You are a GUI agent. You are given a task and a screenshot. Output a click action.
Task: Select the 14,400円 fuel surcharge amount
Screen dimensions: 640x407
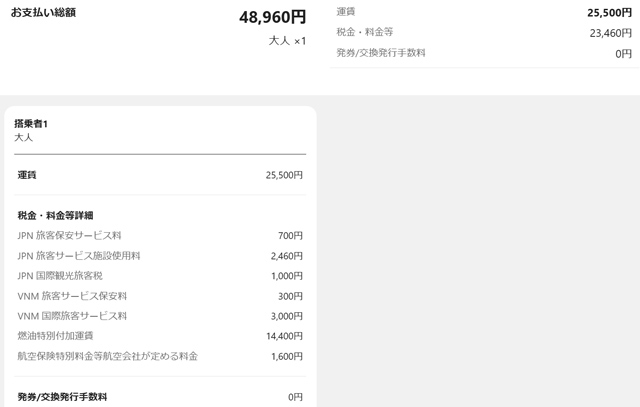(284, 336)
